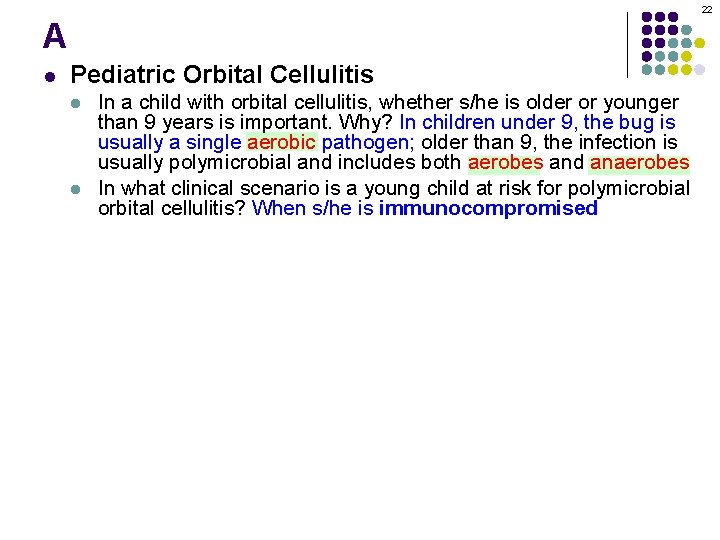The image size is (720, 540).
Task: Click the pale lavender dot in dot grid
Action: tap(699, 70)
